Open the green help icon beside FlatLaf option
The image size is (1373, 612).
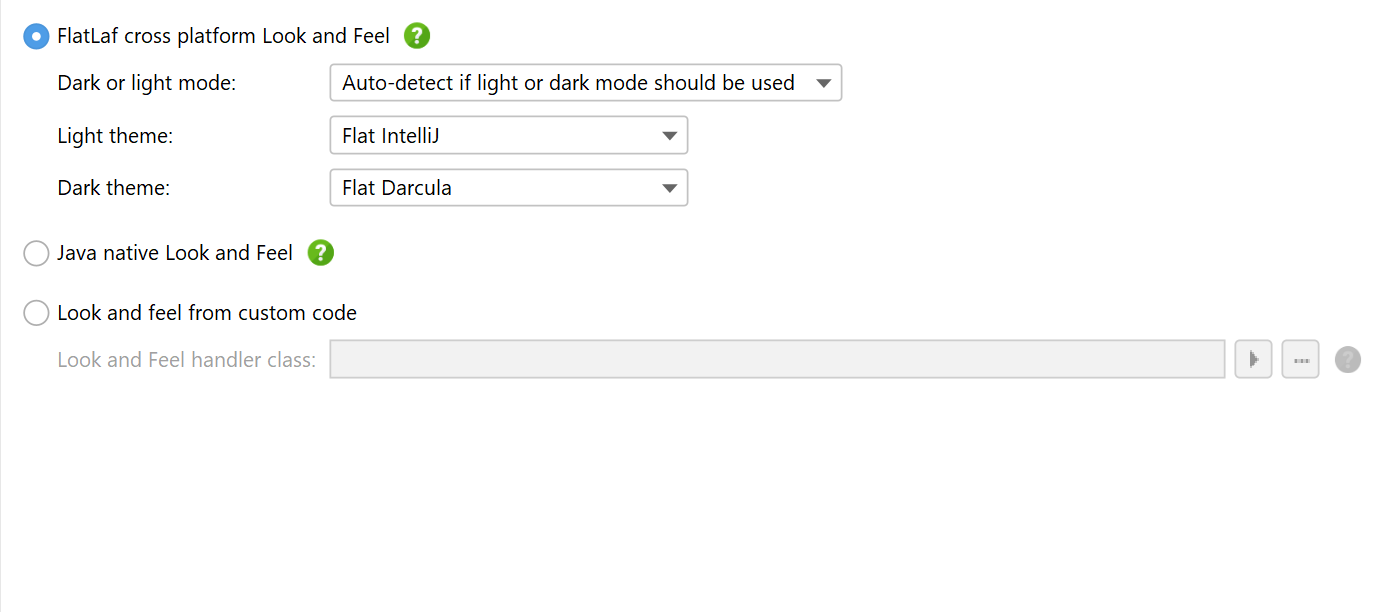click(x=417, y=36)
